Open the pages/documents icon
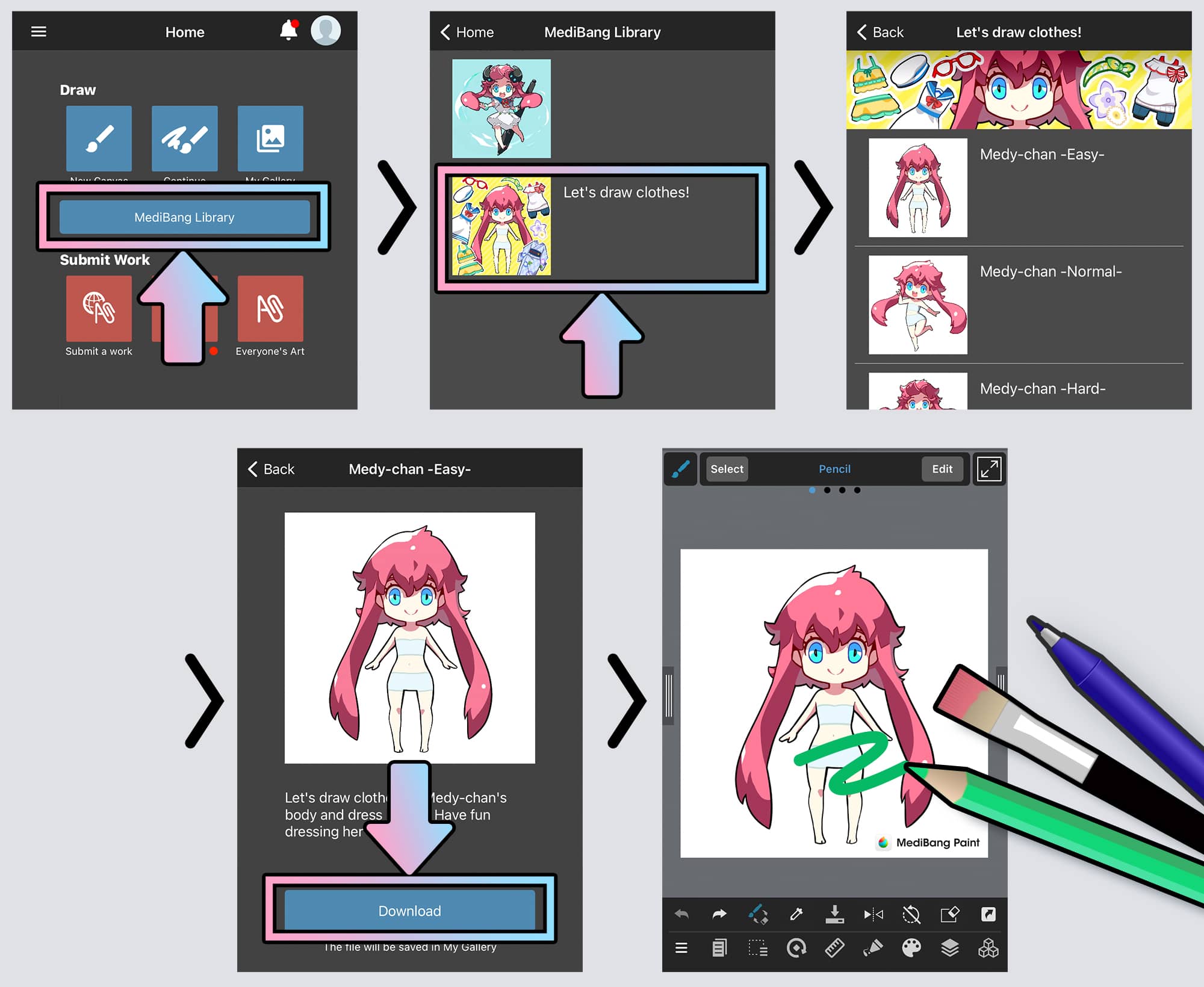This screenshot has height=987, width=1204. pos(719,948)
